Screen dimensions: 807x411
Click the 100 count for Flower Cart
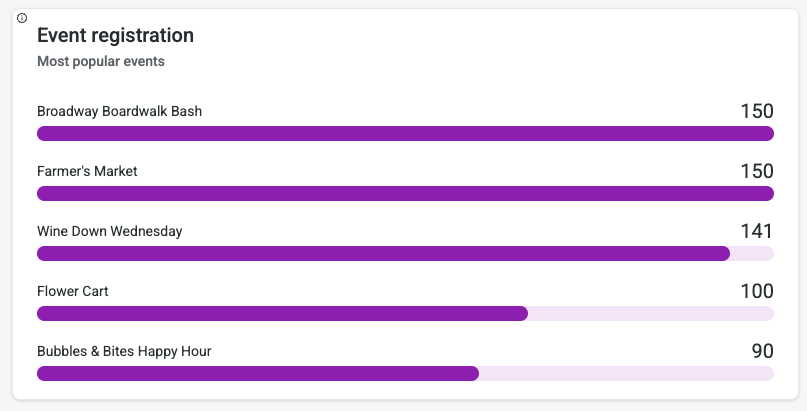coord(756,291)
